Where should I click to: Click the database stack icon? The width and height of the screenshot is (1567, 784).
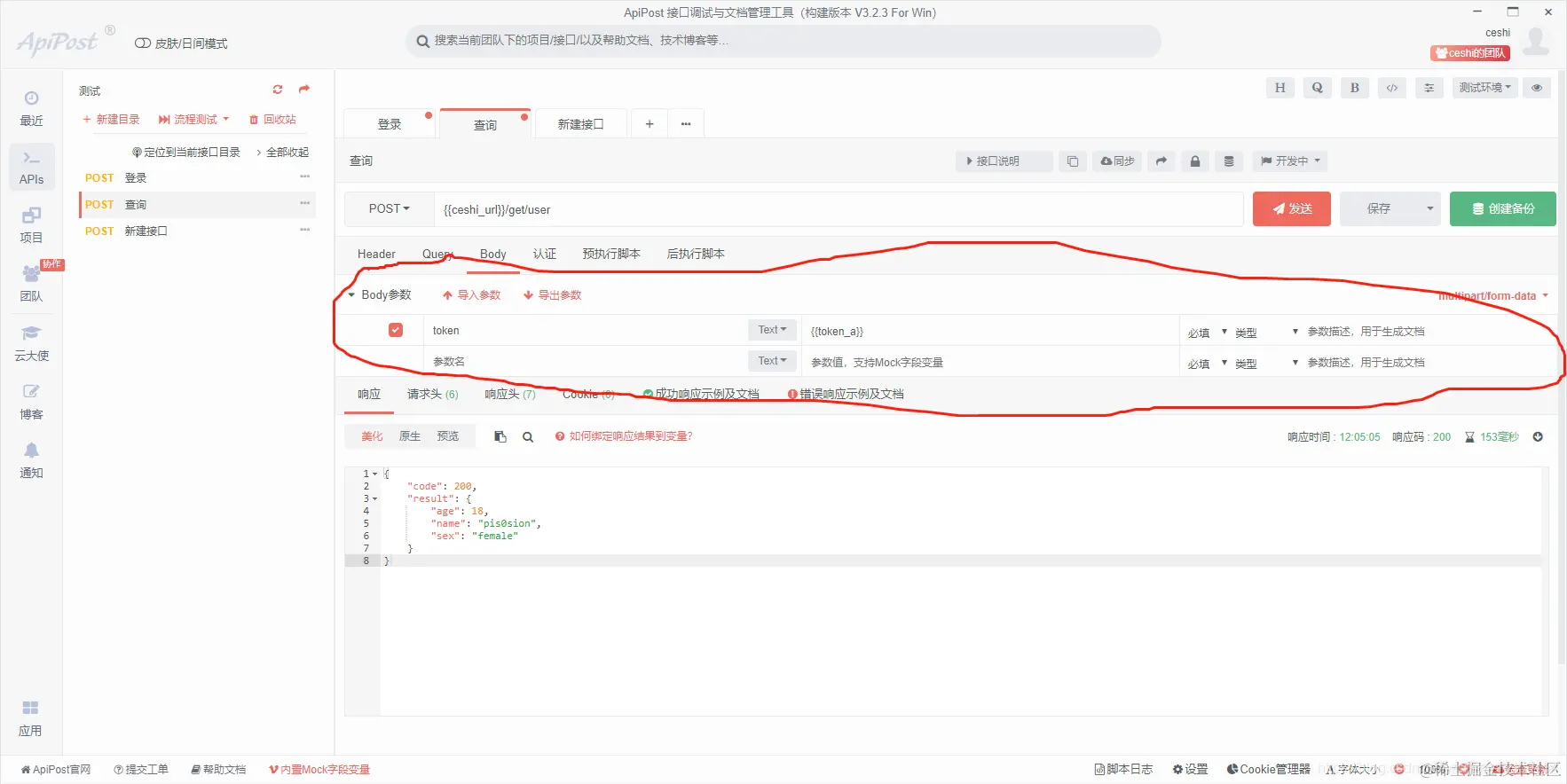pos(1229,161)
